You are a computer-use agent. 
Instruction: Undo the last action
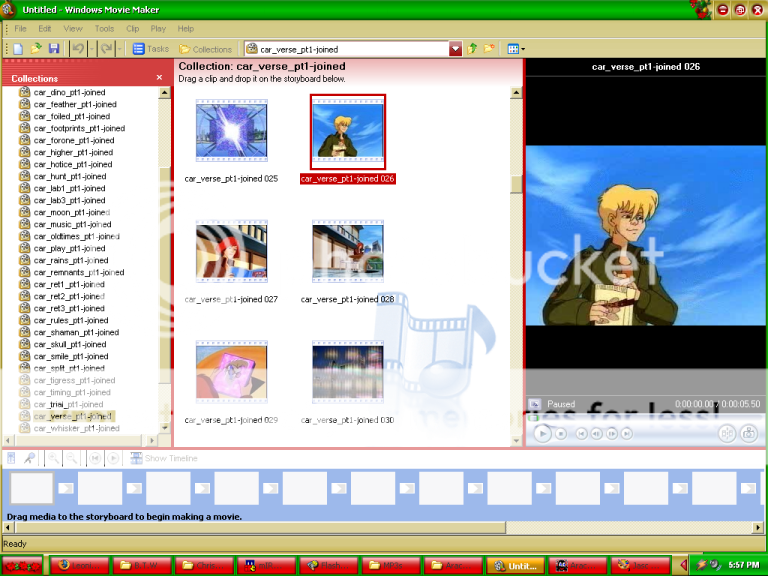[x=78, y=49]
